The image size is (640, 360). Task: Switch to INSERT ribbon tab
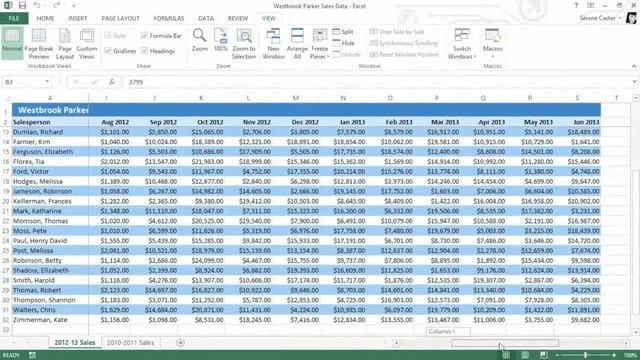click(x=78, y=18)
